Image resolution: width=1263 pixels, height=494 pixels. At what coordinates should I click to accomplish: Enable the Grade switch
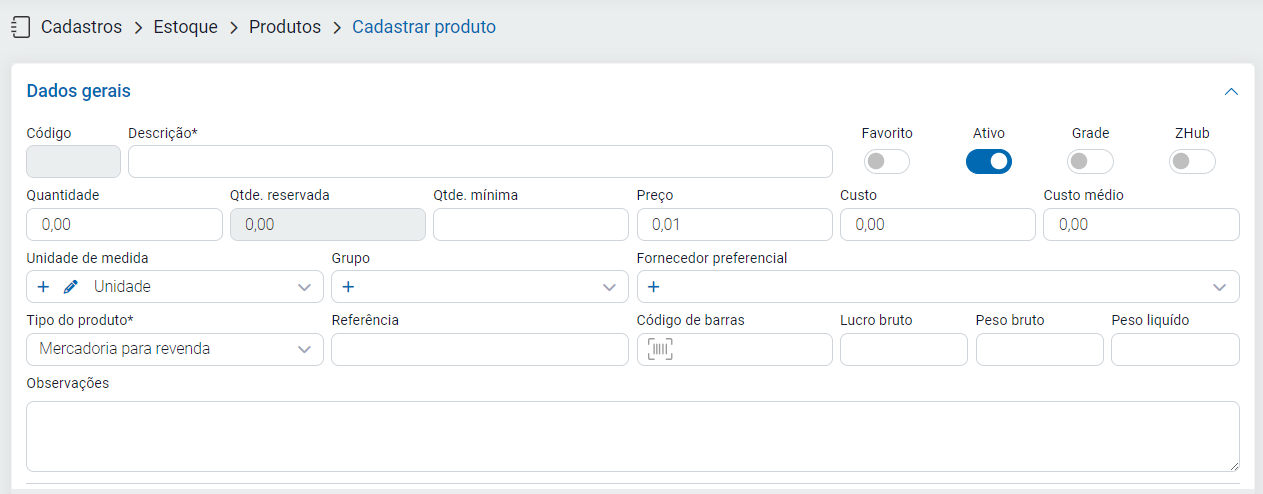pyautogui.click(x=1090, y=161)
